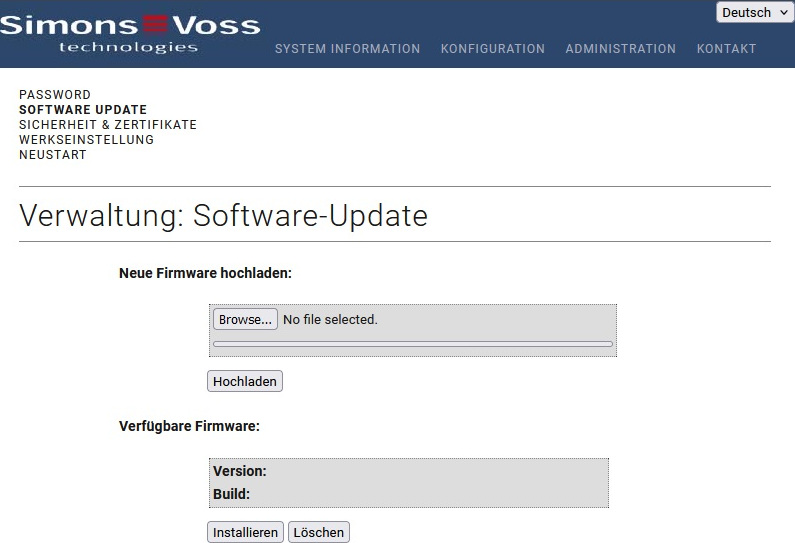Open the Kontakt page
The width and height of the screenshot is (795, 543).
pos(726,49)
